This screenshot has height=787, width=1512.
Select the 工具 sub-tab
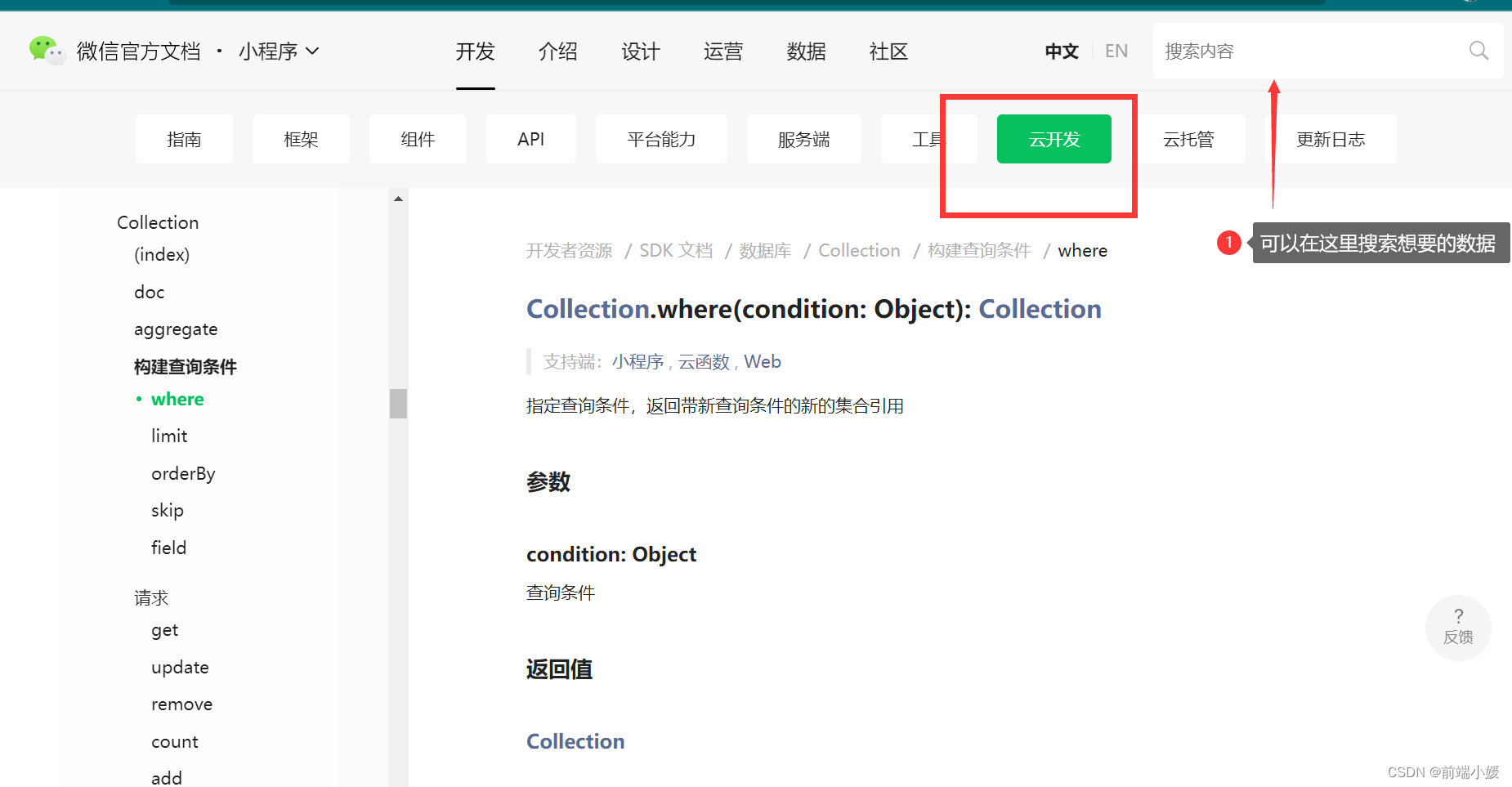[x=928, y=139]
